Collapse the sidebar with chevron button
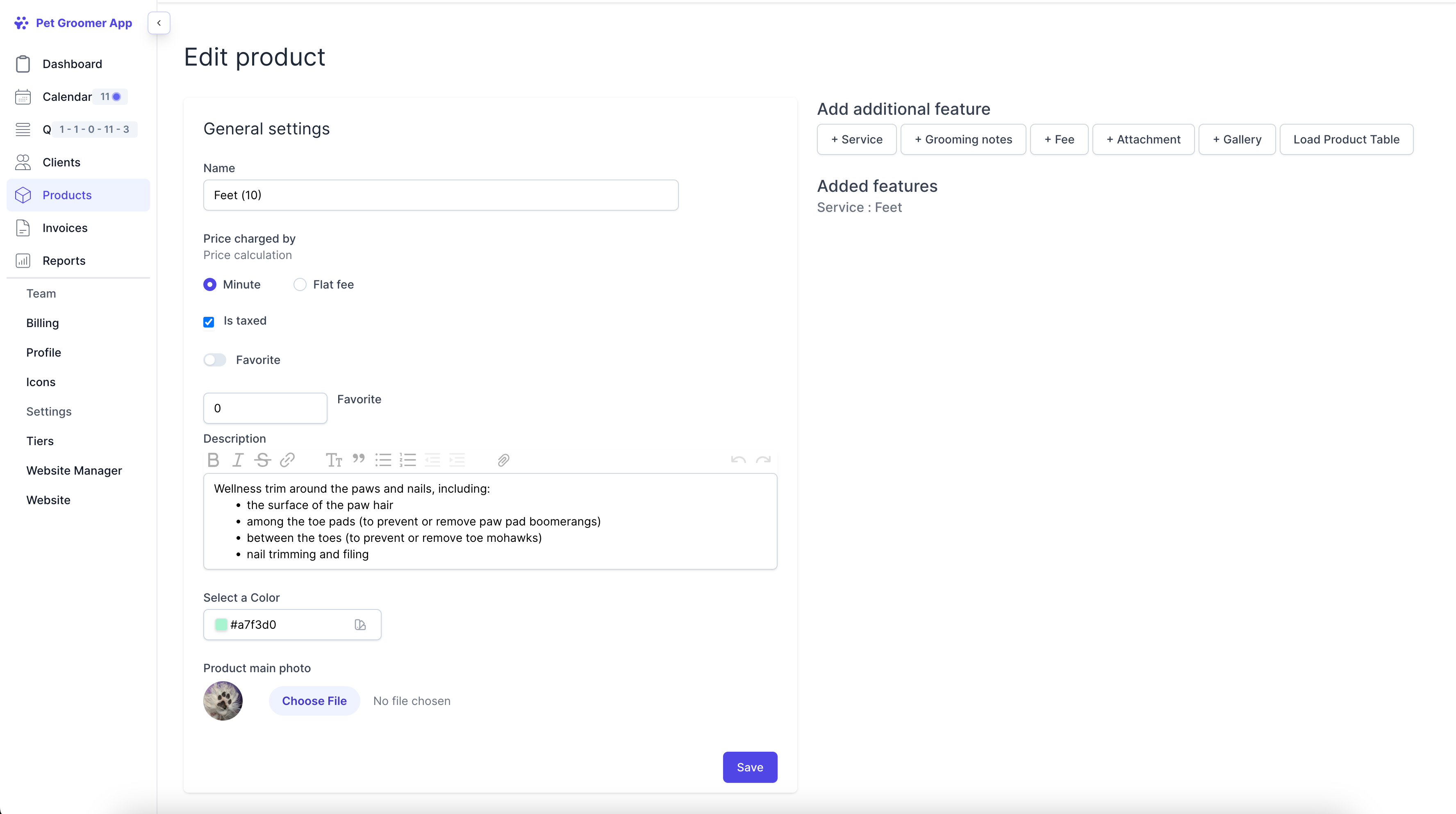Image resolution: width=1456 pixels, height=814 pixels. [159, 23]
